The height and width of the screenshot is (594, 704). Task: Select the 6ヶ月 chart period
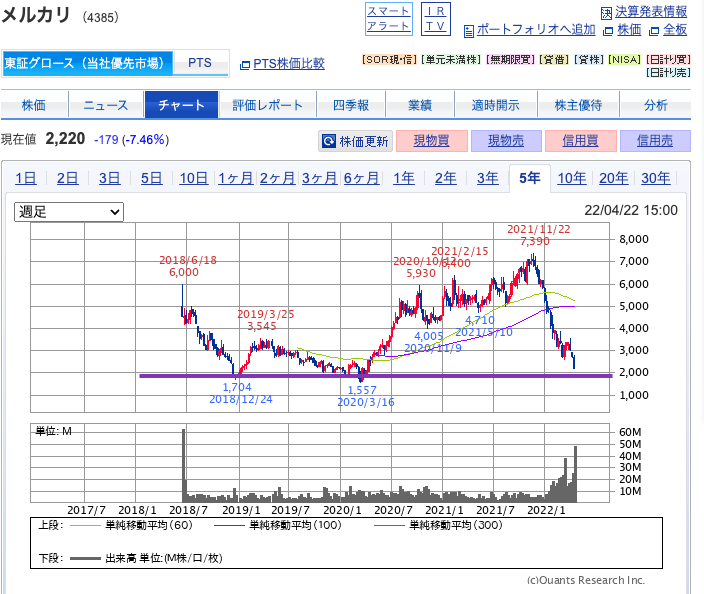[361, 178]
